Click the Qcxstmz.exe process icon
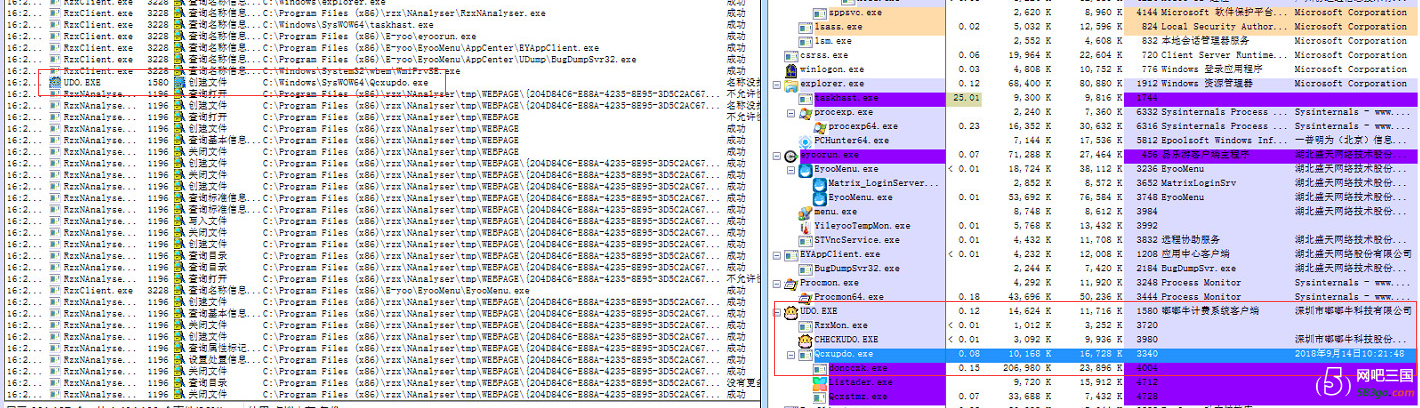1420x408 pixels. point(819,397)
